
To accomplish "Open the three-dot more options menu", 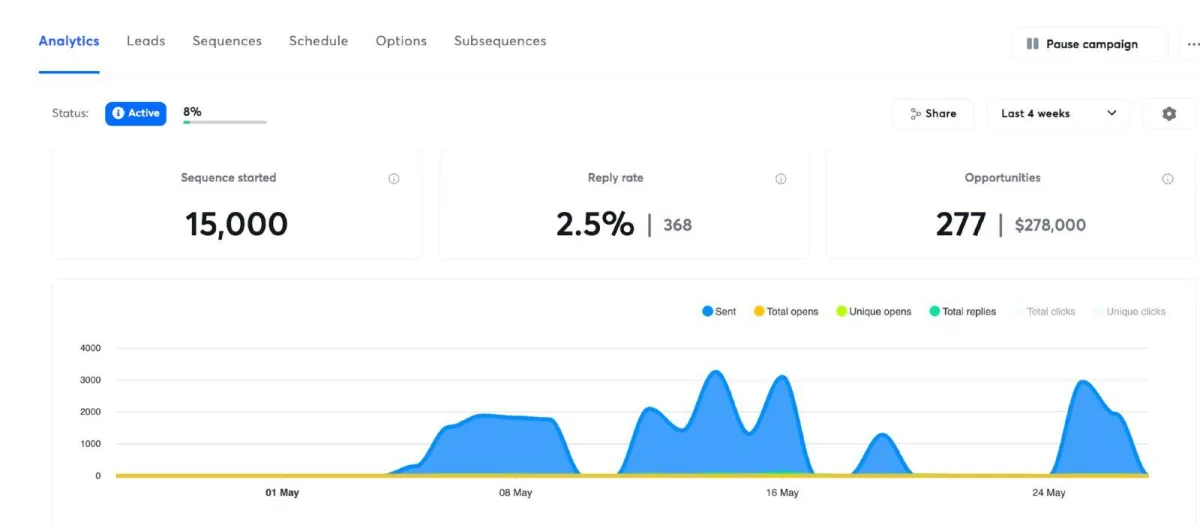I will point(1191,44).
